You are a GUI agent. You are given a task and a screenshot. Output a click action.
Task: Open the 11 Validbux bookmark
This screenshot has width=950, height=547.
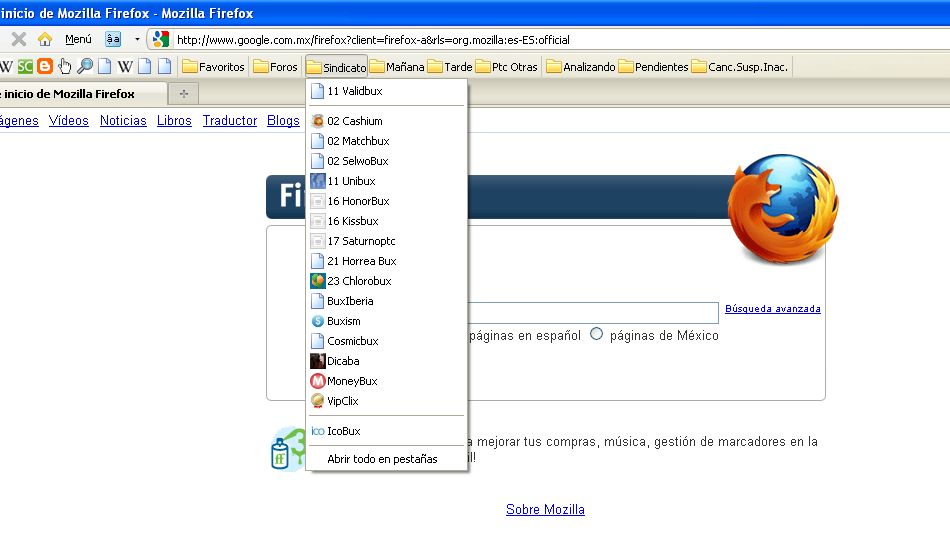(387, 91)
